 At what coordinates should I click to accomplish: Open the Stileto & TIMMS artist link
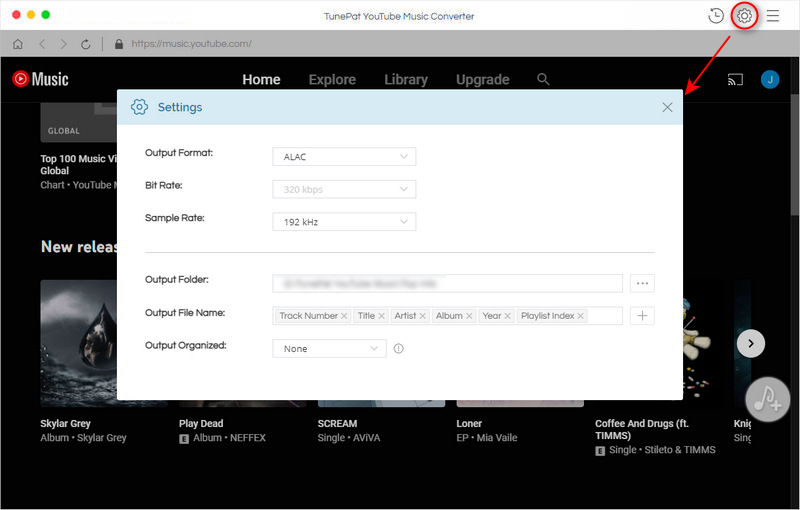(680, 450)
